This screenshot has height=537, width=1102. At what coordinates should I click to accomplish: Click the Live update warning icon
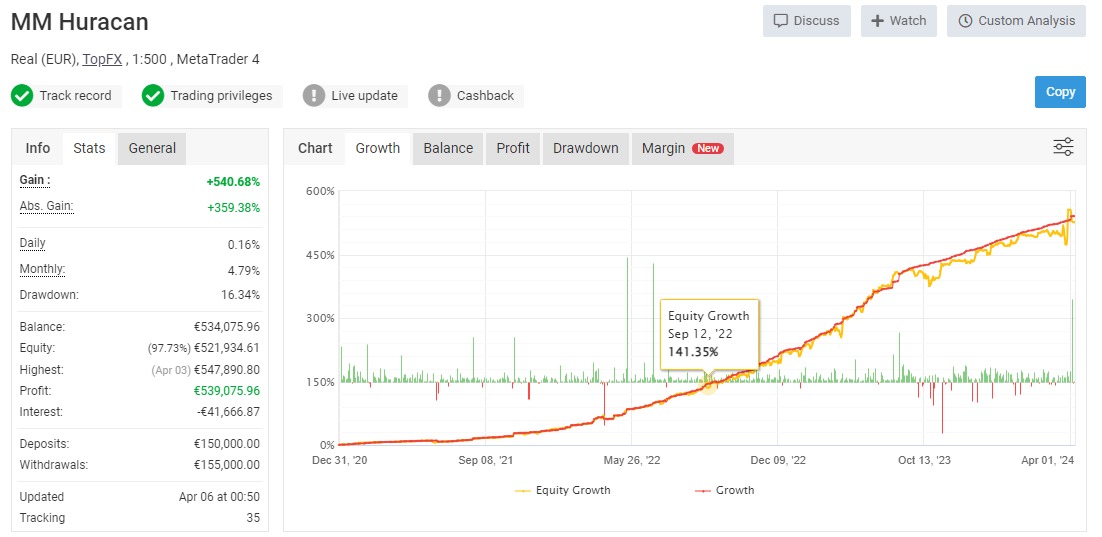(x=314, y=96)
